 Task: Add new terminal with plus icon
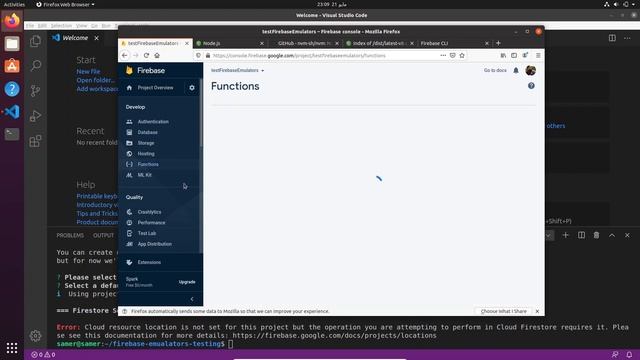[x=565, y=235]
